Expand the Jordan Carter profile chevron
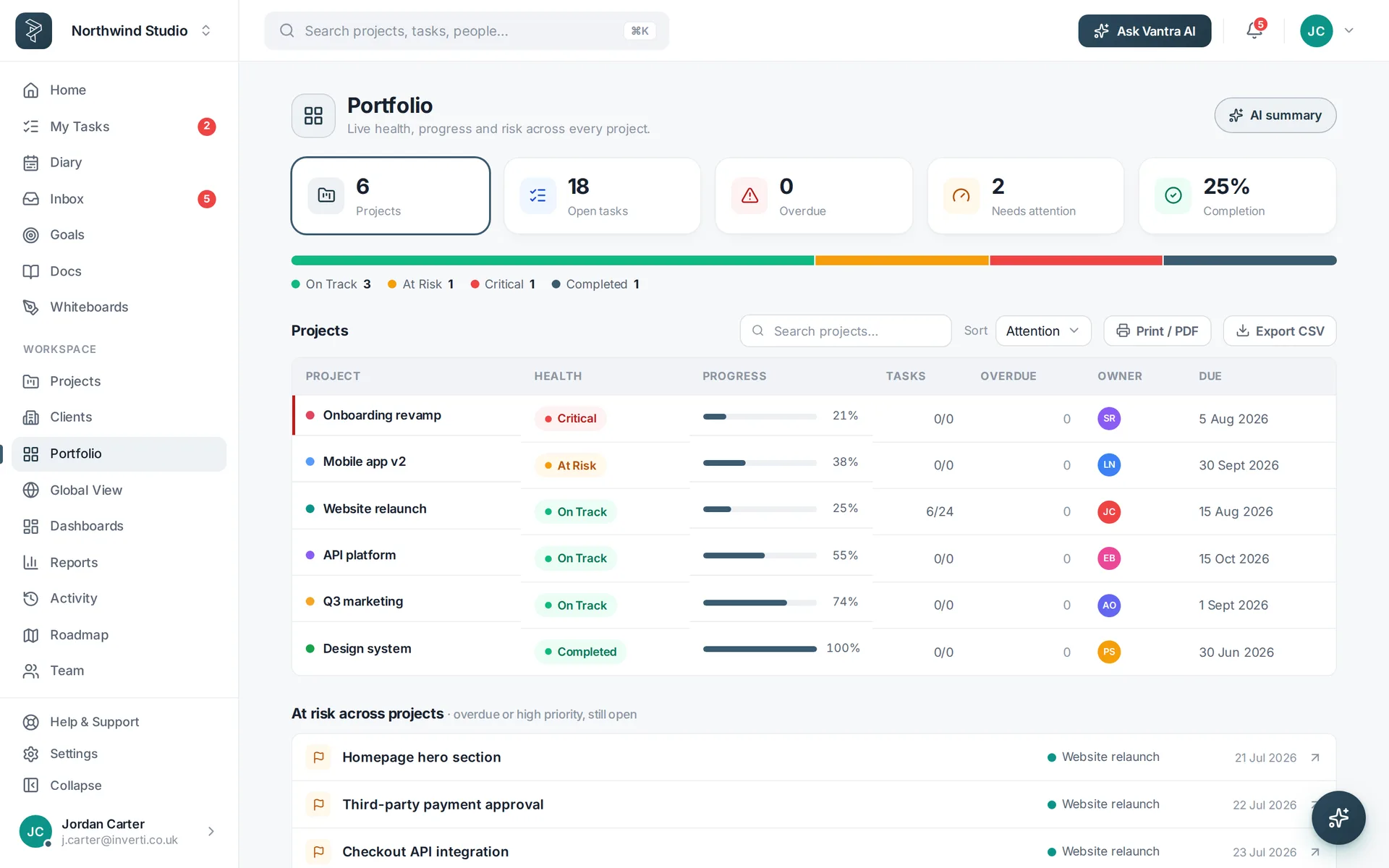The height and width of the screenshot is (868, 1389). tap(211, 831)
